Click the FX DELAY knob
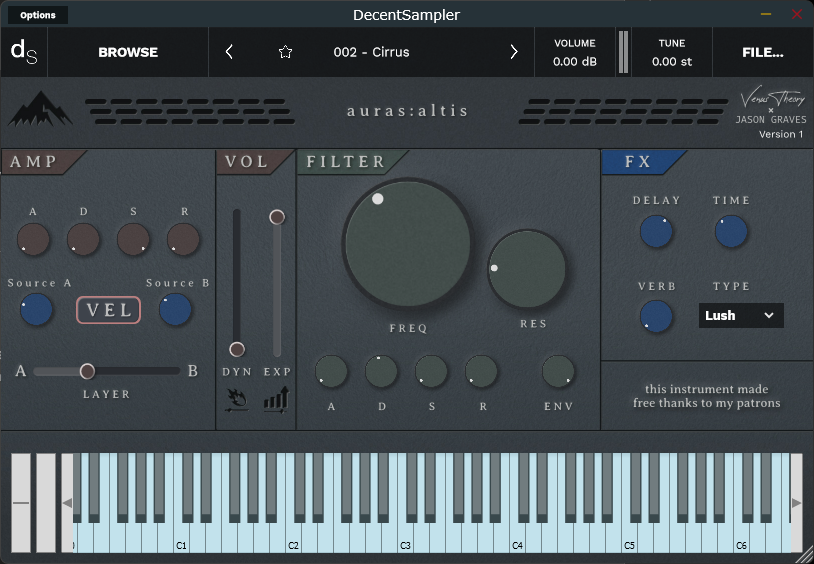The width and height of the screenshot is (814, 564). (656, 232)
